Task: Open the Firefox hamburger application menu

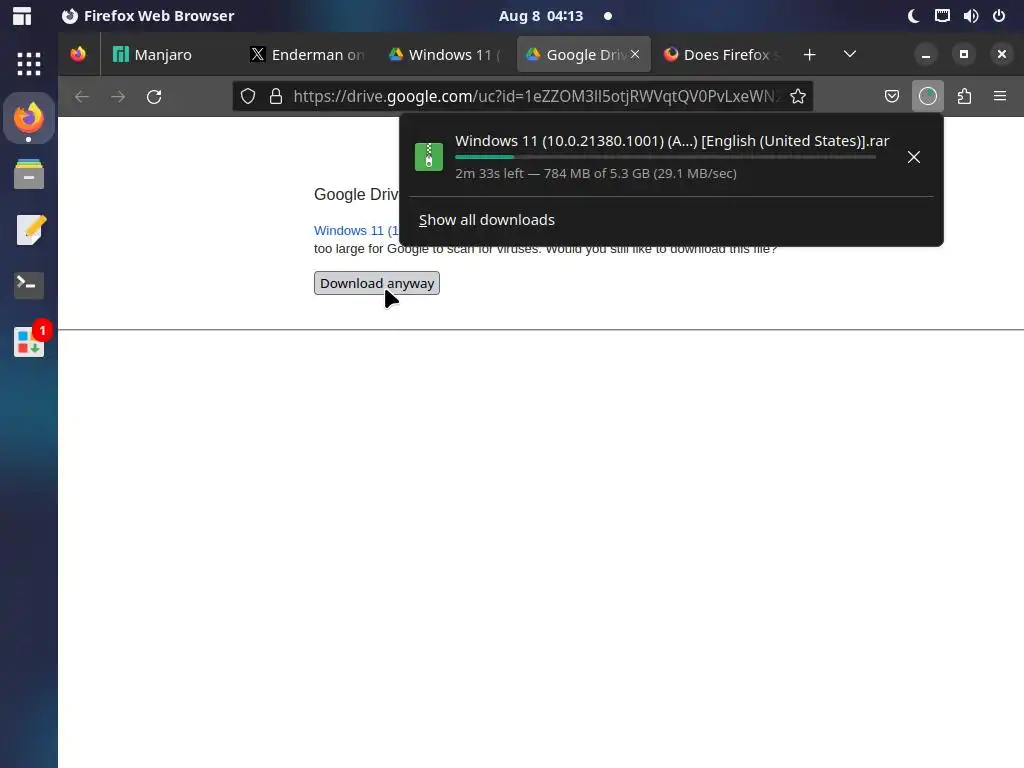Action: pyautogui.click(x=1000, y=97)
